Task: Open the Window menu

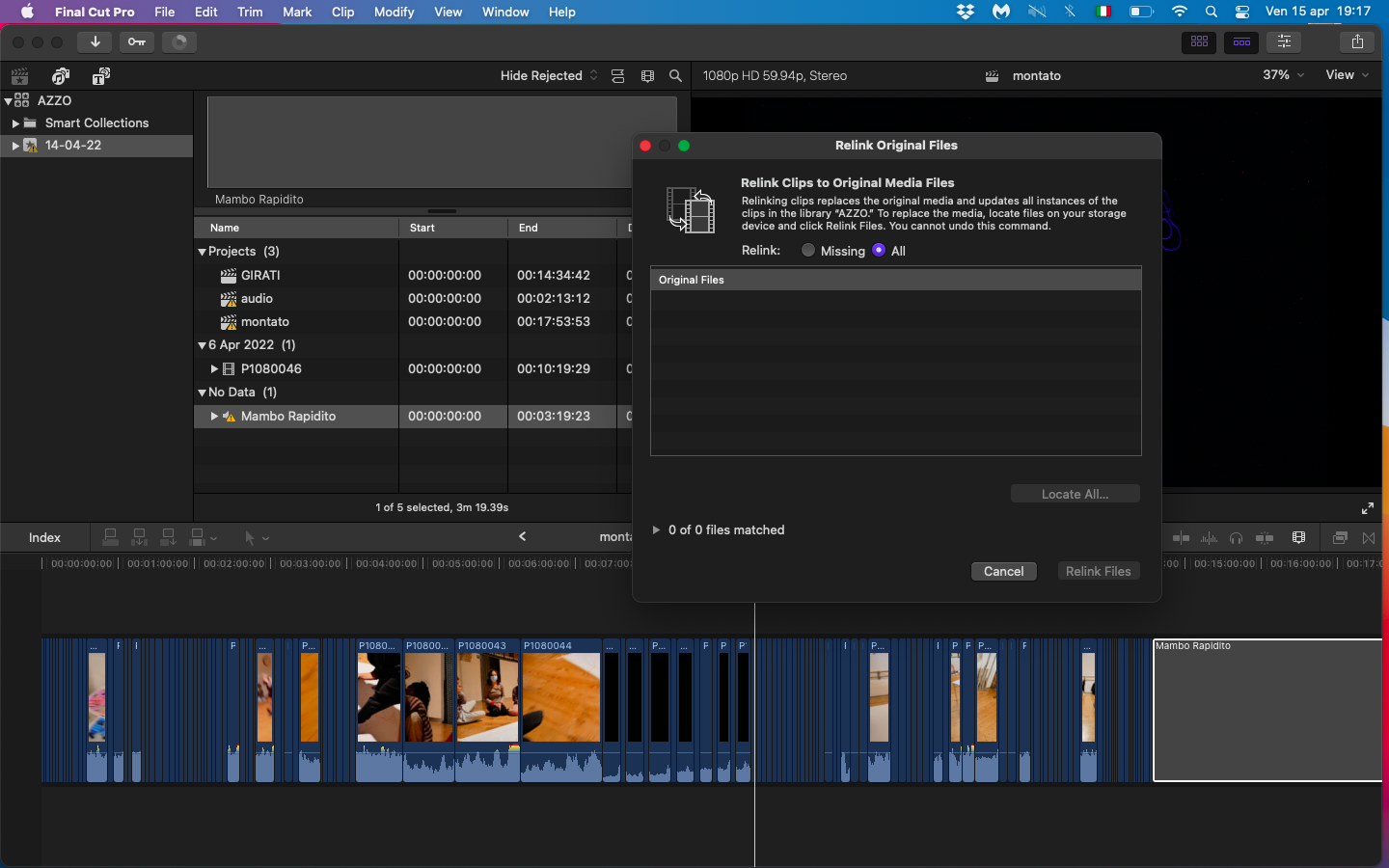Action: point(505,12)
